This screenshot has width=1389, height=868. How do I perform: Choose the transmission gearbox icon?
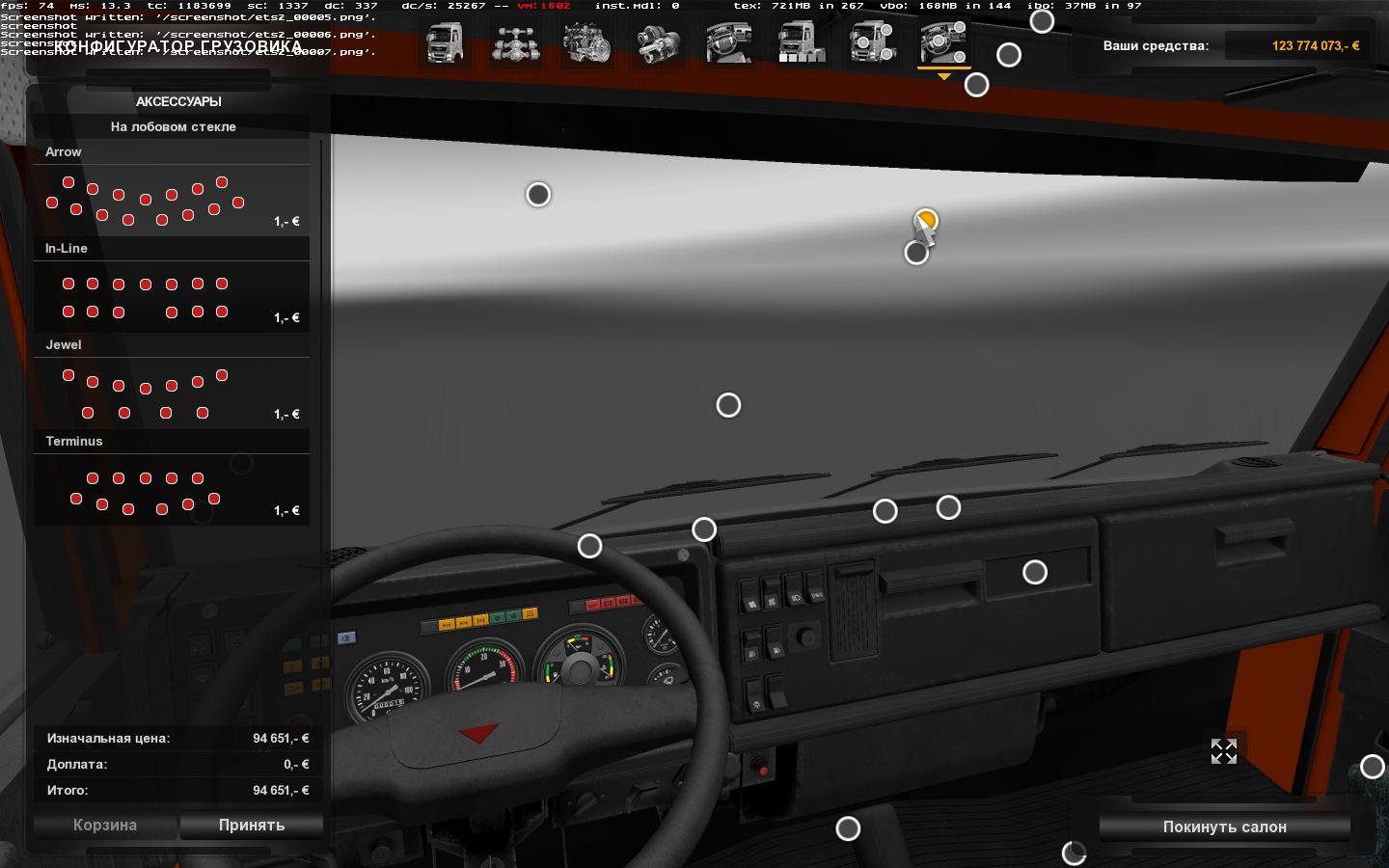click(x=659, y=43)
